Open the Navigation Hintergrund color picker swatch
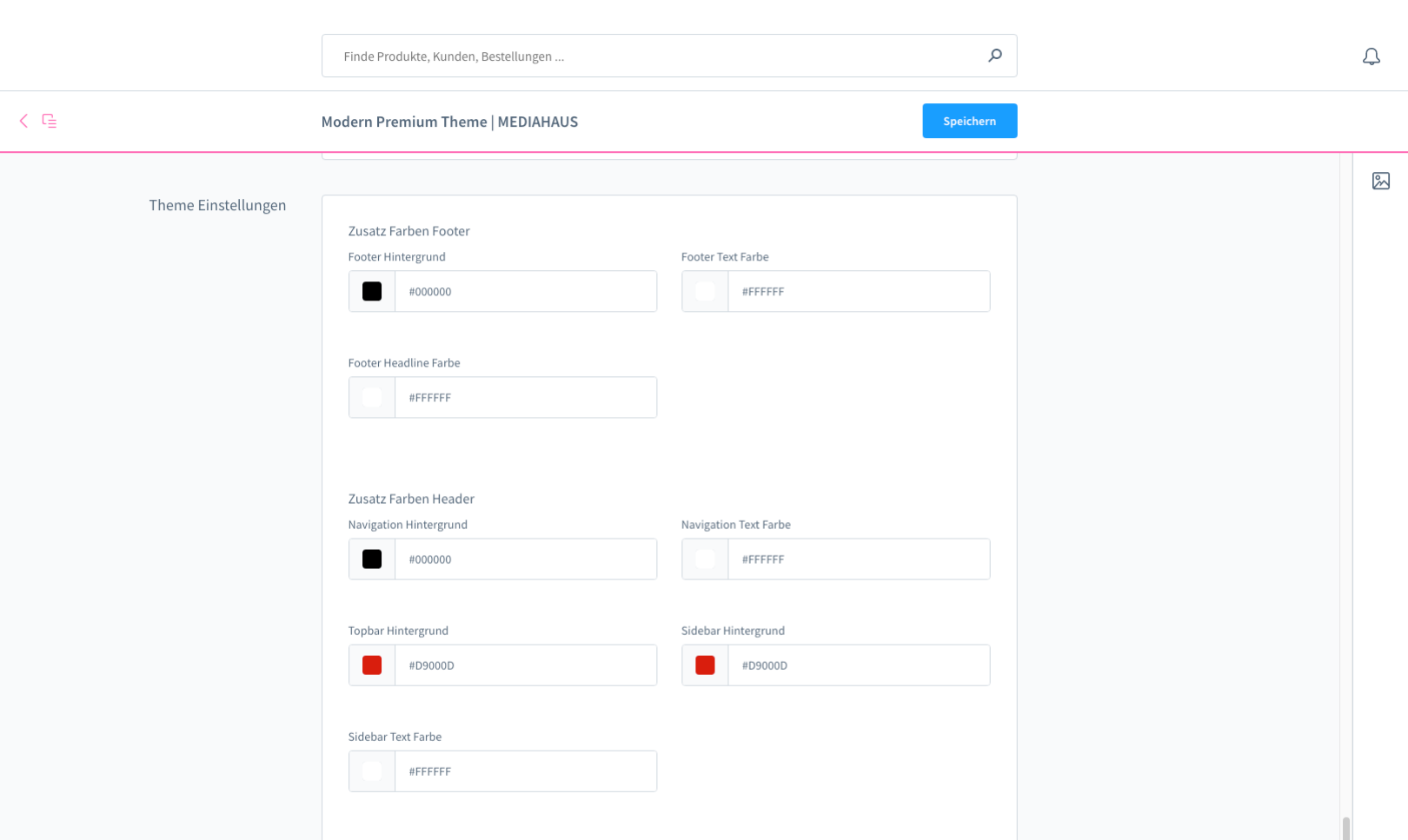 371,559
